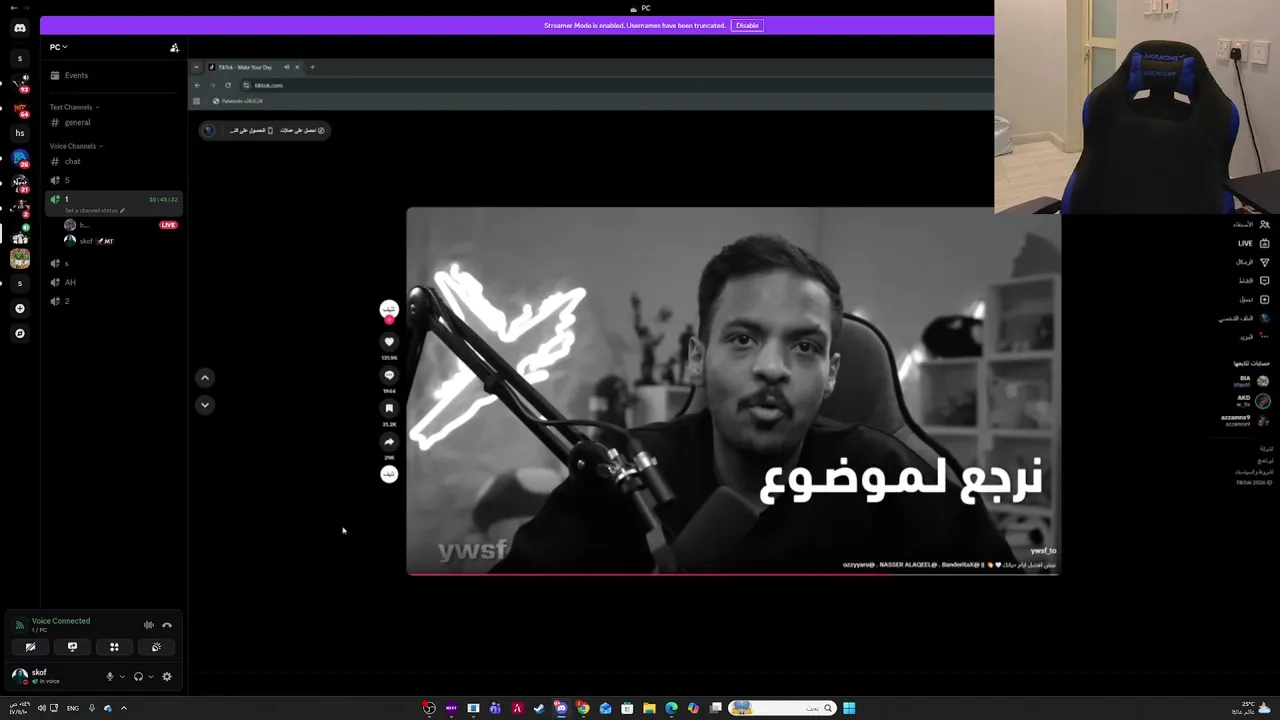Open headphone output options arrow
The width and height of the screenshot is (1280, 720).
[x=151, y=677]
